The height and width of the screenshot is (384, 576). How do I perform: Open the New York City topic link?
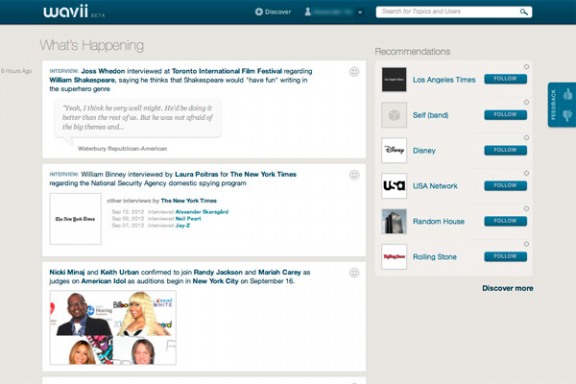coord(215,281)
